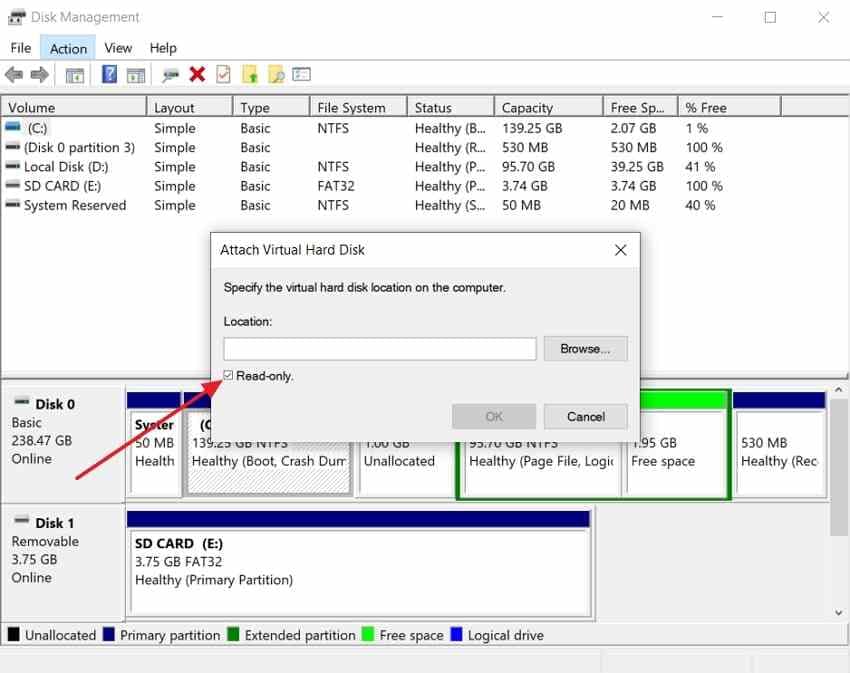Click the 139.25 GB capacity cell

pyautogui.click(x=532, y=128)
